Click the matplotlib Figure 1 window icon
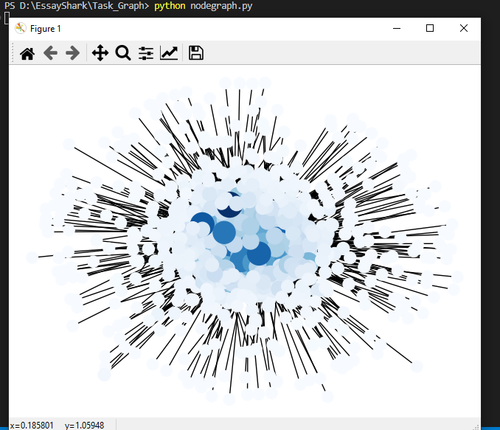The image size is (500, 430). coord(20,28)
